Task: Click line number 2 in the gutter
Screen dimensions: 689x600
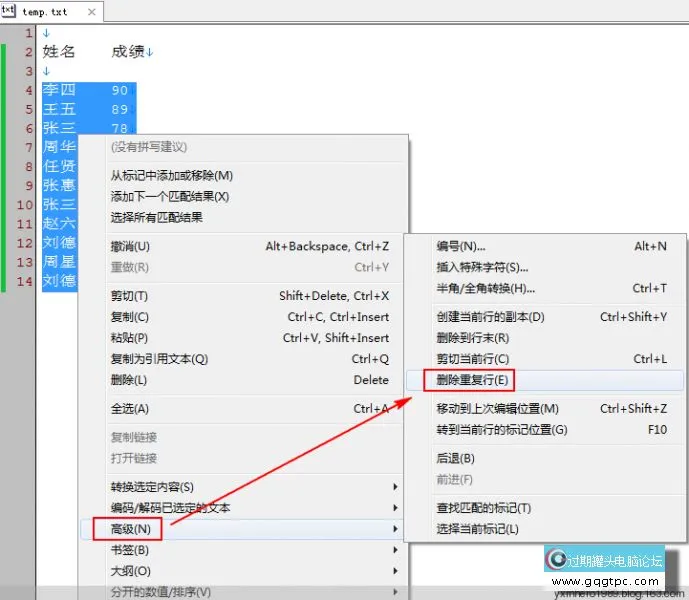Action: (x=29, y=52)
